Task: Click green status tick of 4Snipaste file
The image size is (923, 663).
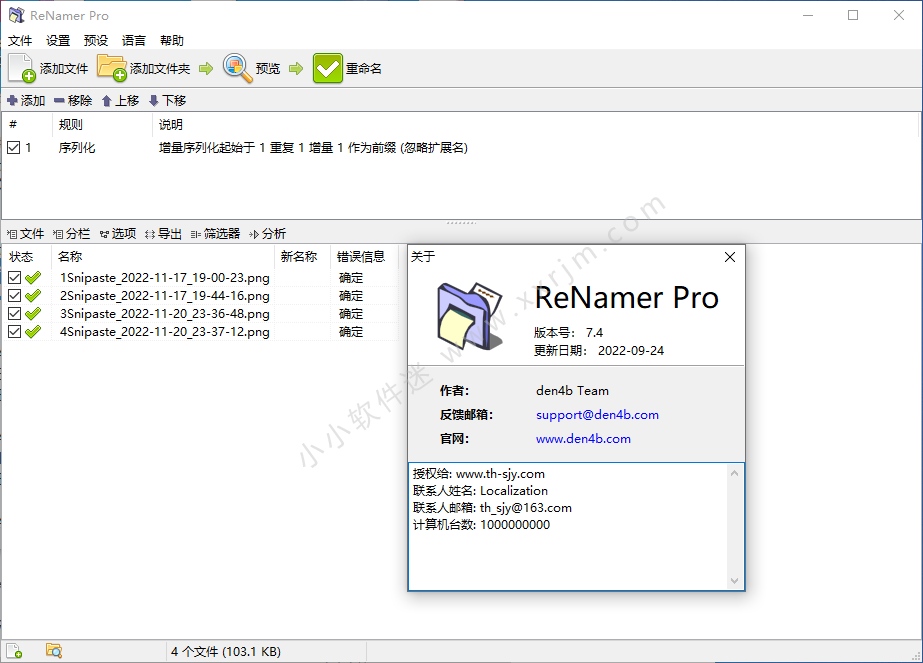Action: pos(34,332)
